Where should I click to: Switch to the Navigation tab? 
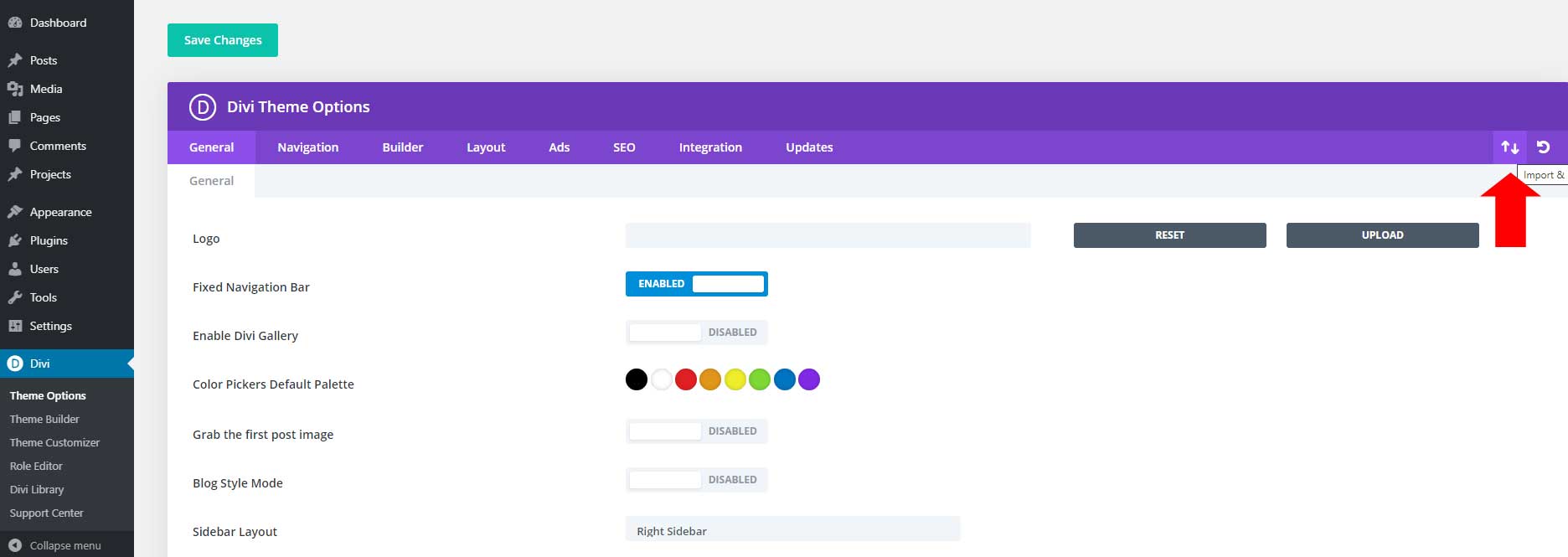(308, 147)
